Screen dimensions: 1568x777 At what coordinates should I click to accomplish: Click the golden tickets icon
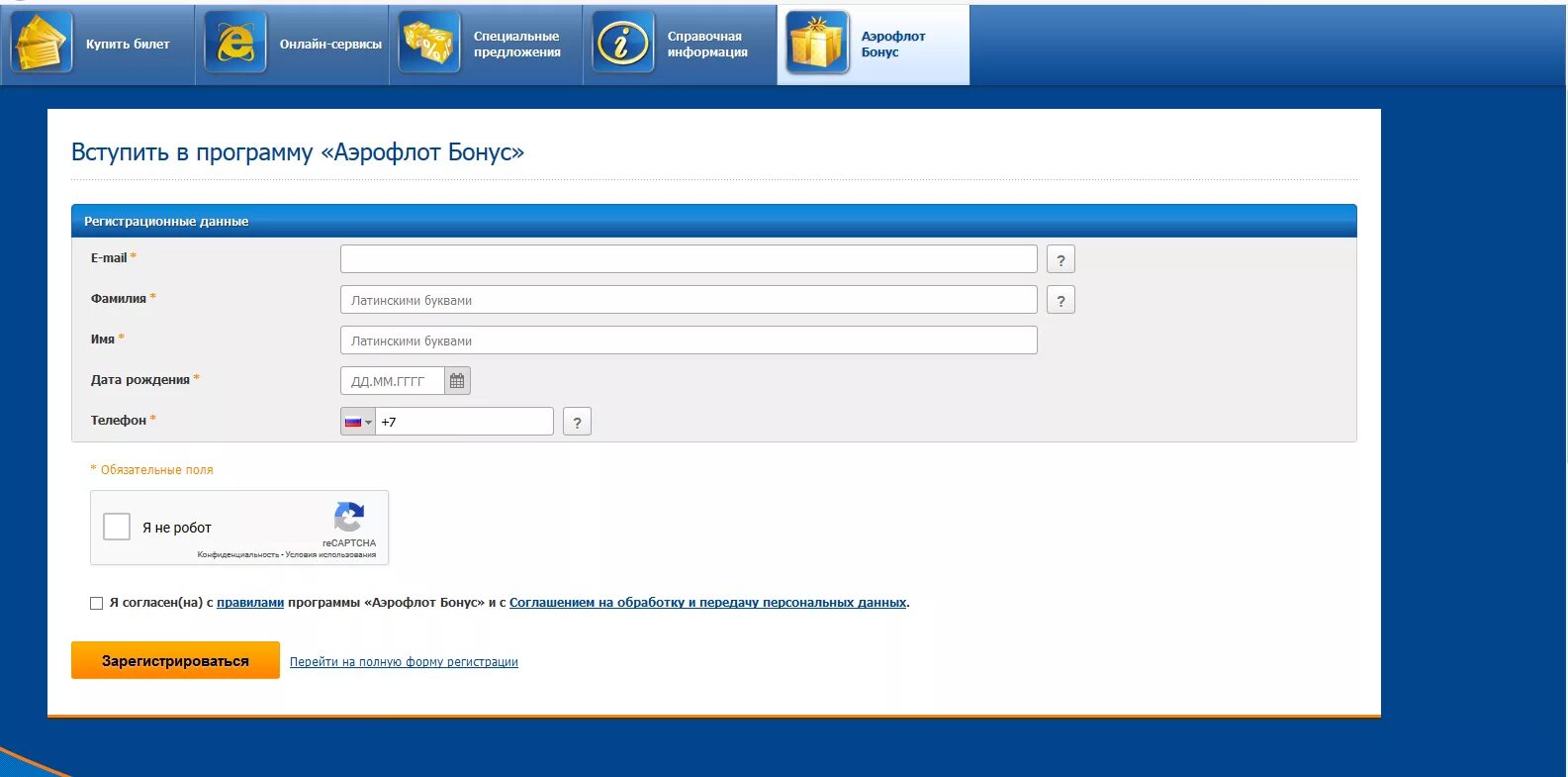[x=42, y=43]
